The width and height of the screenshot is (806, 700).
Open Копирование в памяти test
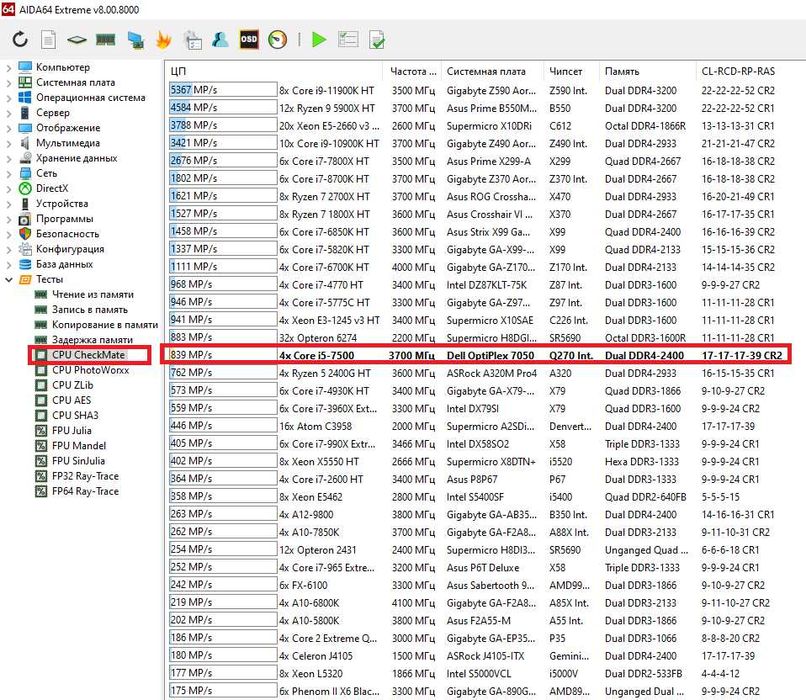click(x=105, y=325)
